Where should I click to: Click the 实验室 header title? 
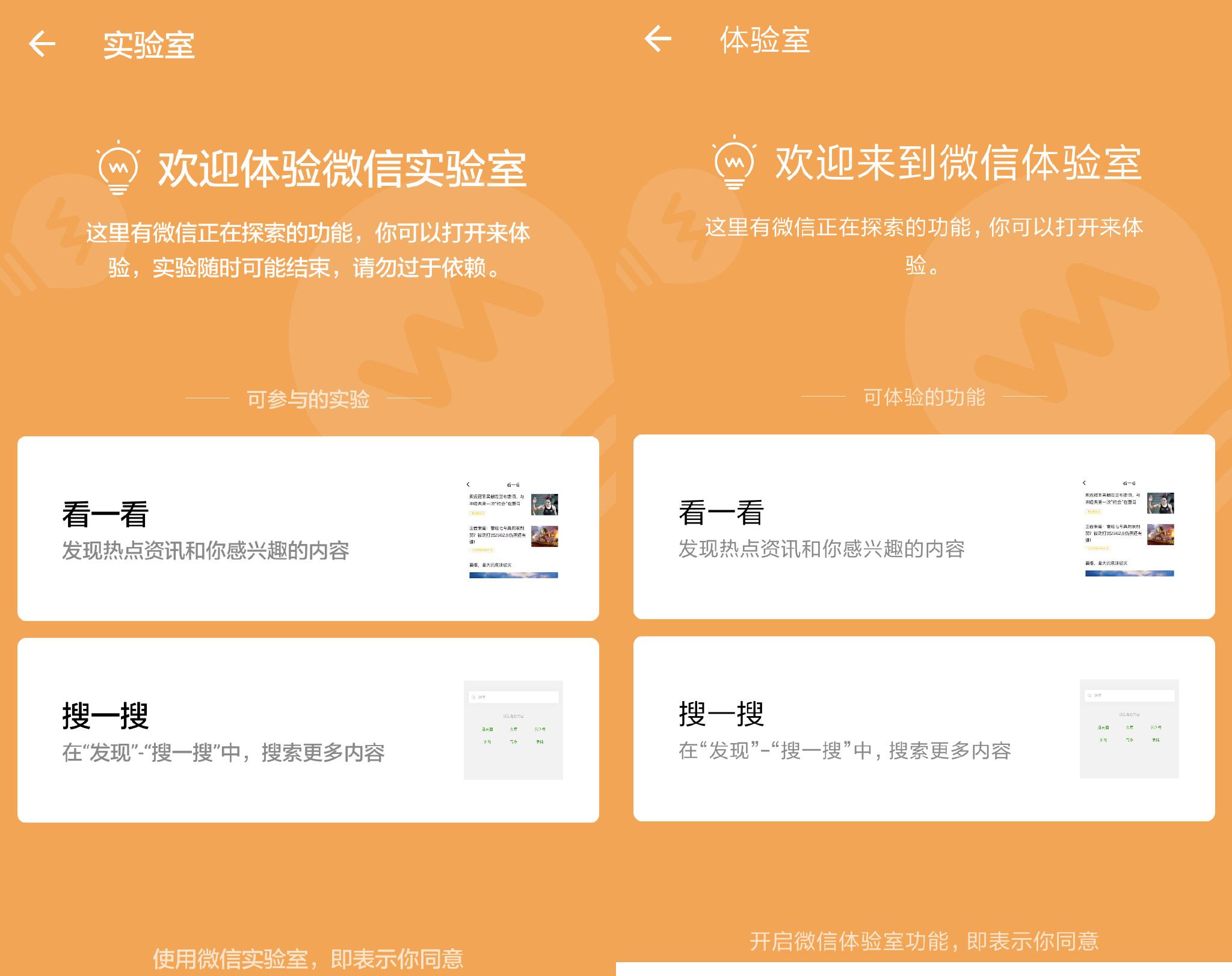click(x=149, y=45)
